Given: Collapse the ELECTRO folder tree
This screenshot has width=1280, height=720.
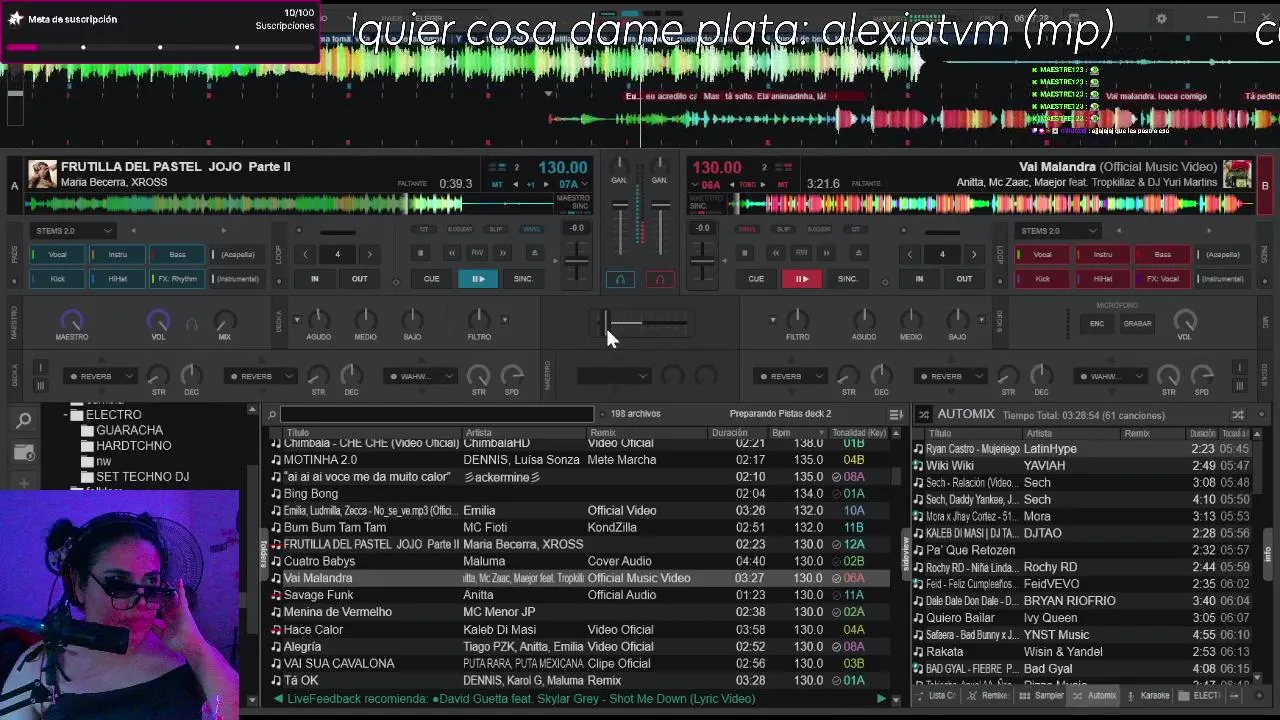Looking at the screenshot, I should 66,415.
